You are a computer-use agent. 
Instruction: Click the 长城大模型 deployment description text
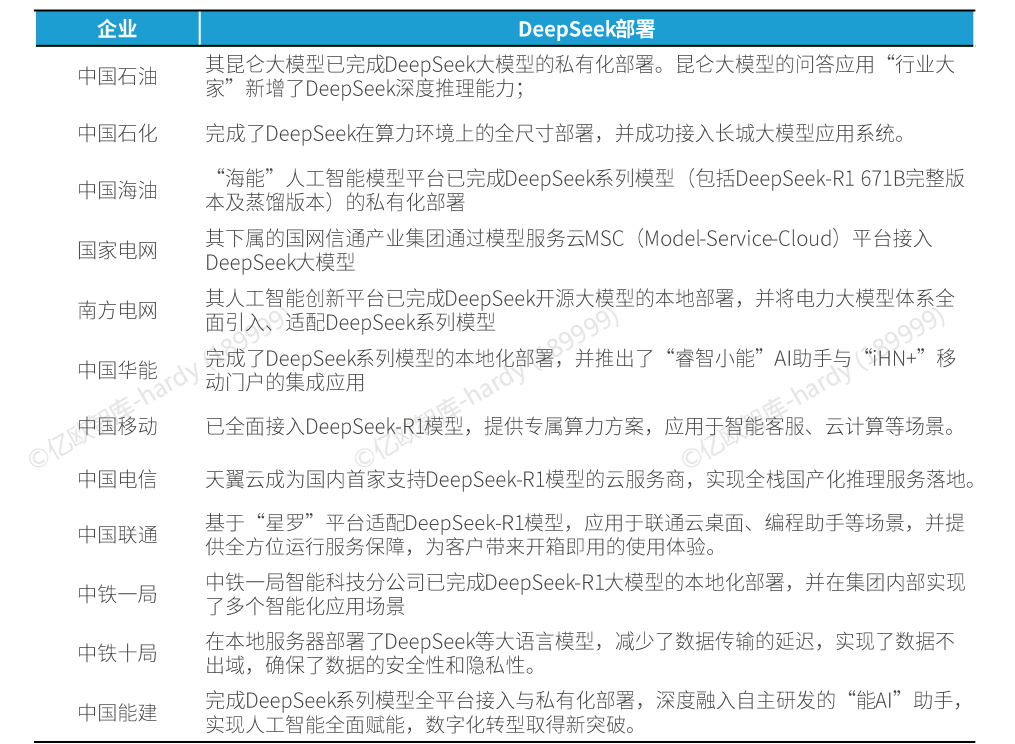[555, 134]
